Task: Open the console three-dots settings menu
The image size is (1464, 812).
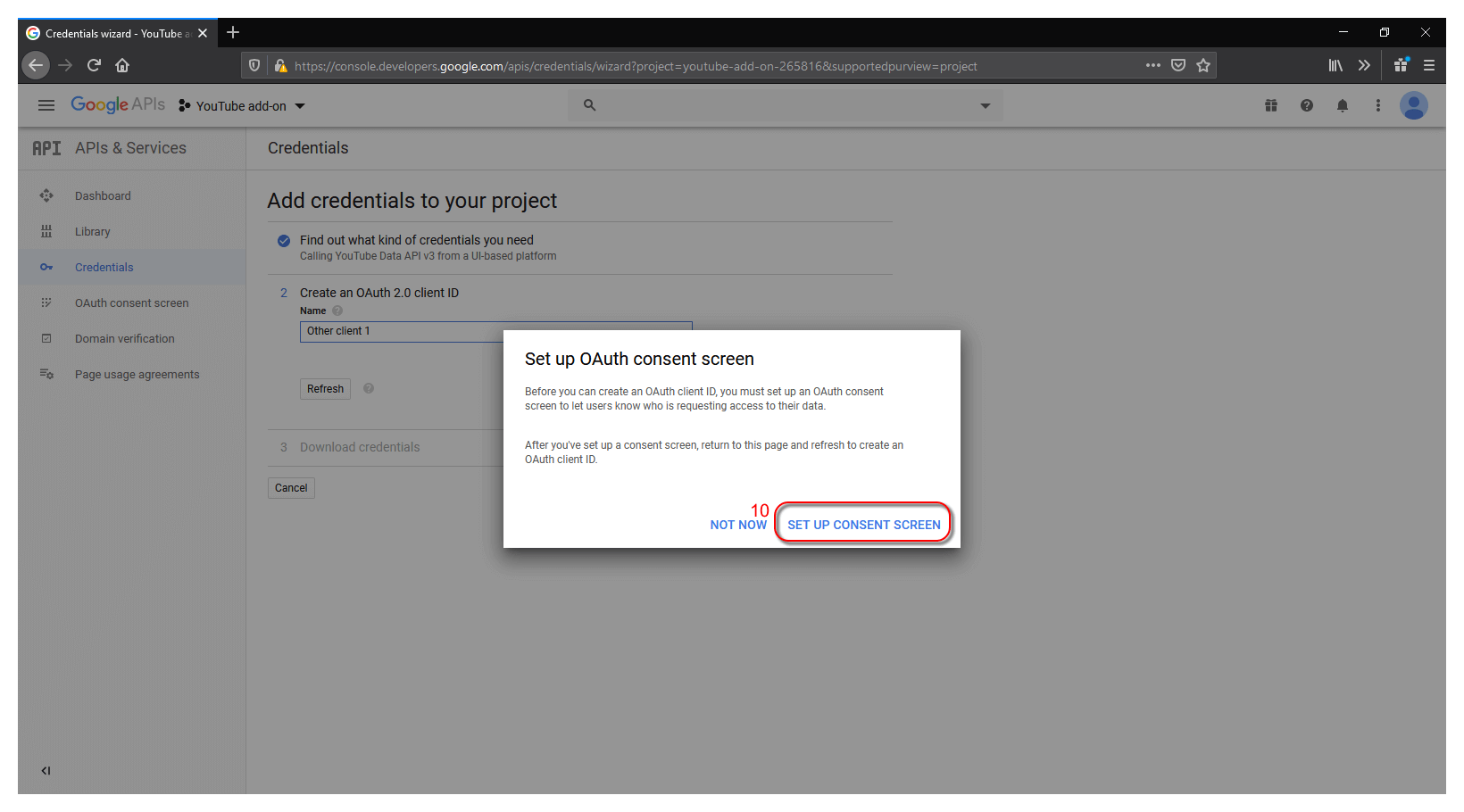Action: [1378, 105]
